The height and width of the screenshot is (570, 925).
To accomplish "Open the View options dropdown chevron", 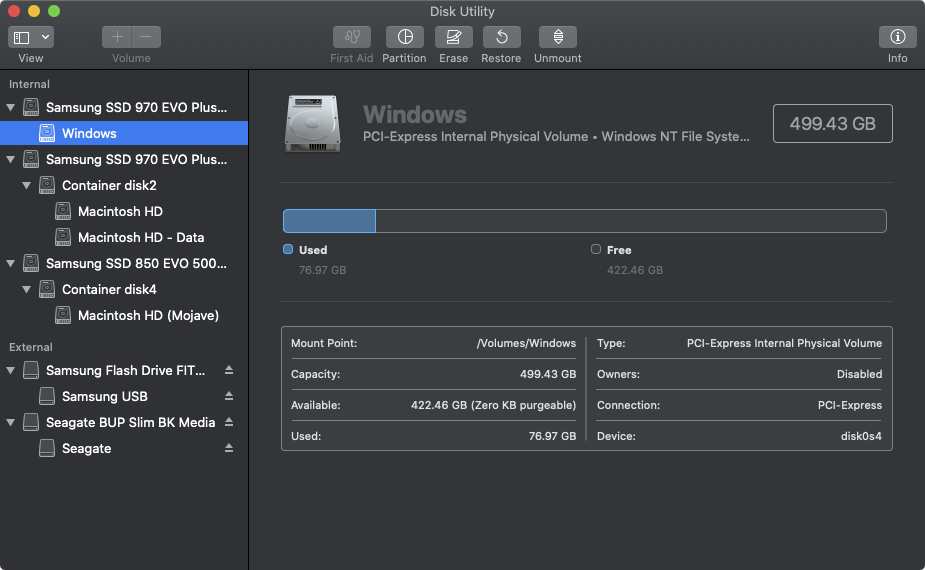I will pyautogui.click(x=45, y=37).
